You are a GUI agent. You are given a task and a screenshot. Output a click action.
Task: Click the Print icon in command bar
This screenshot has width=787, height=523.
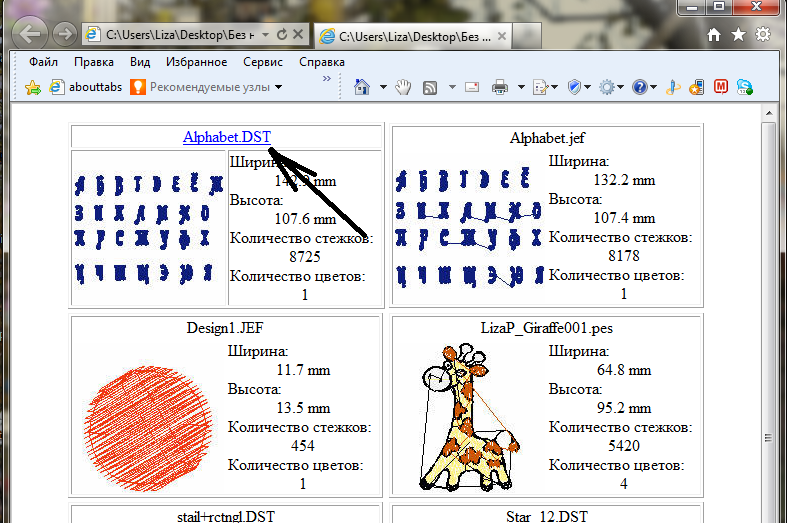point(500,88)
